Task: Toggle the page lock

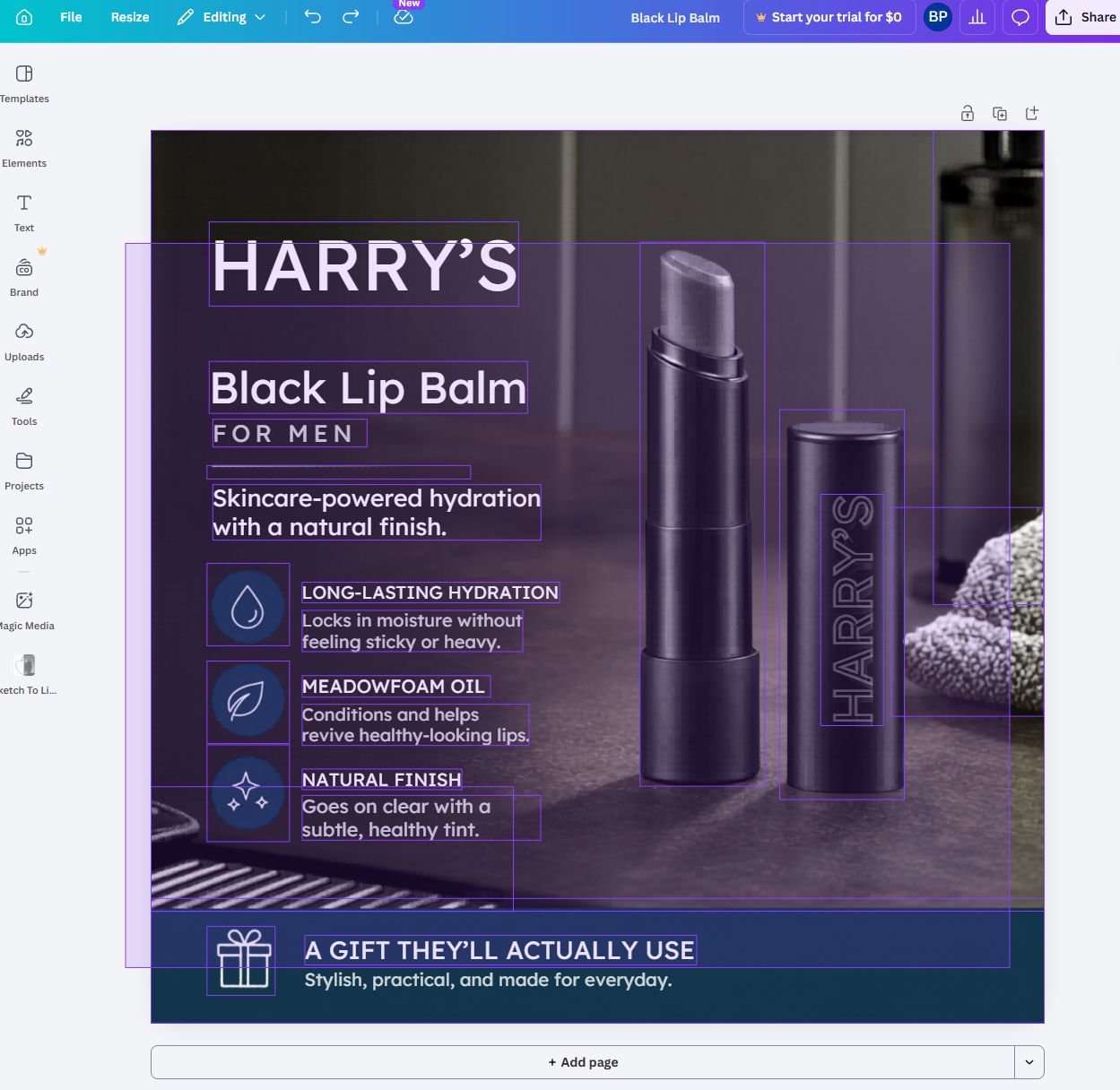Action: [968, 113]
